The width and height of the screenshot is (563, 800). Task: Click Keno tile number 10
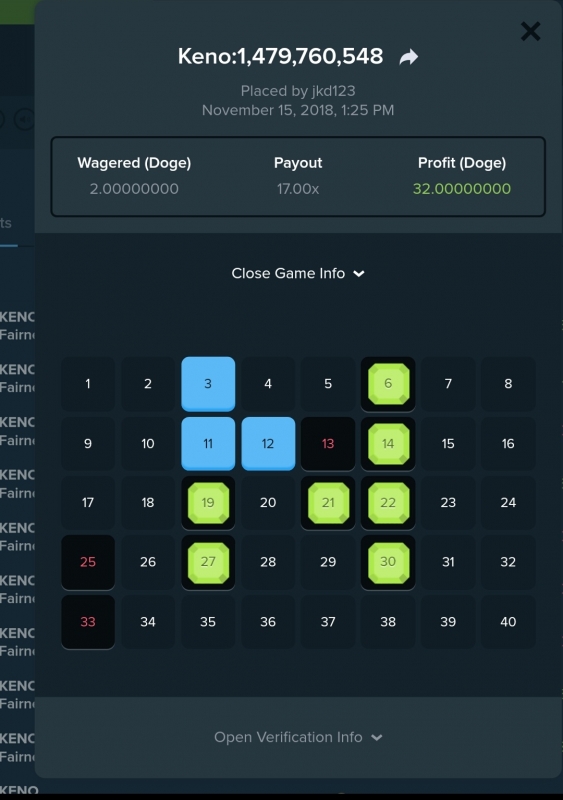click(148, 444)
